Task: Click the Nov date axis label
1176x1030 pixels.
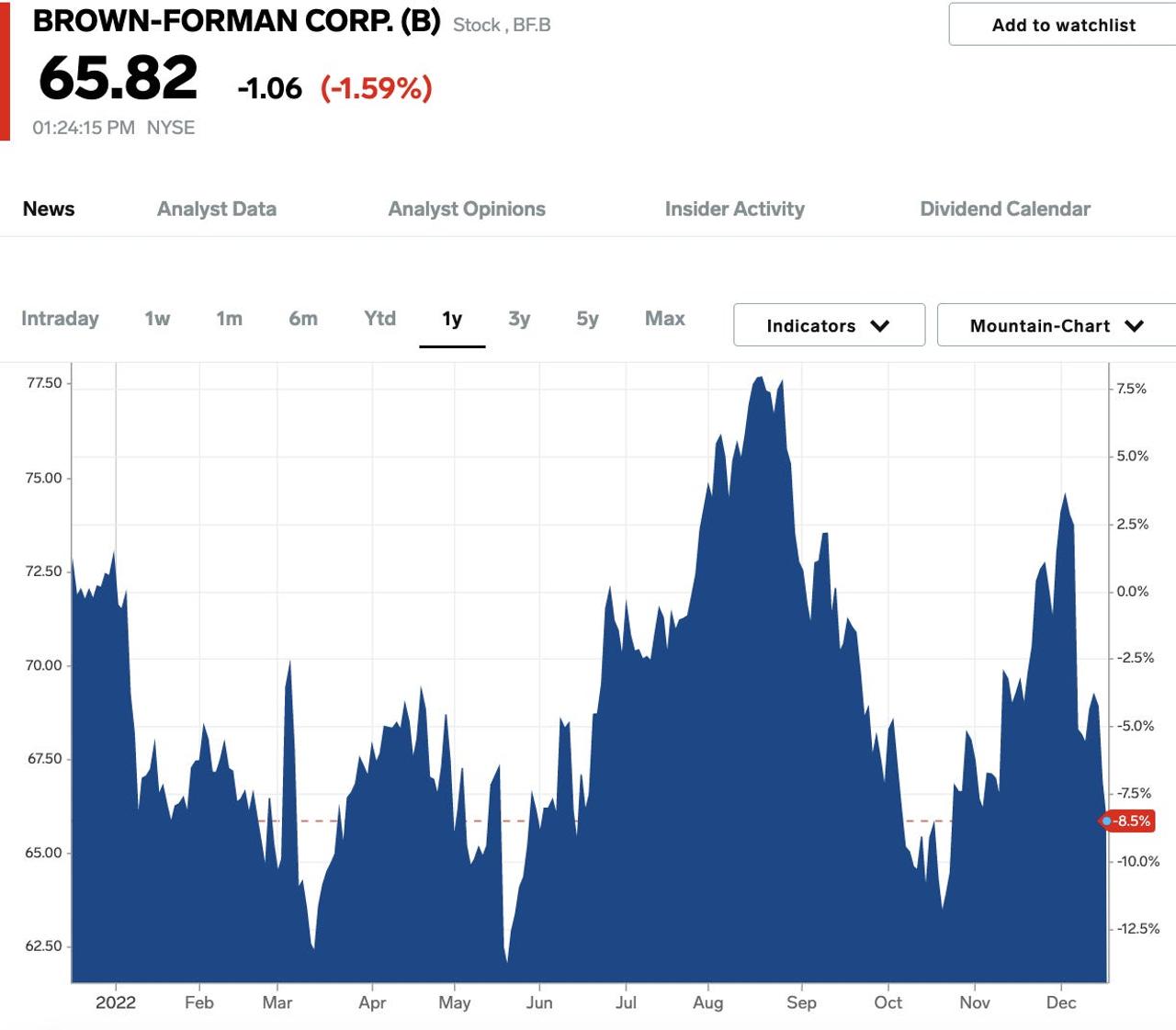Action: 975,1002
